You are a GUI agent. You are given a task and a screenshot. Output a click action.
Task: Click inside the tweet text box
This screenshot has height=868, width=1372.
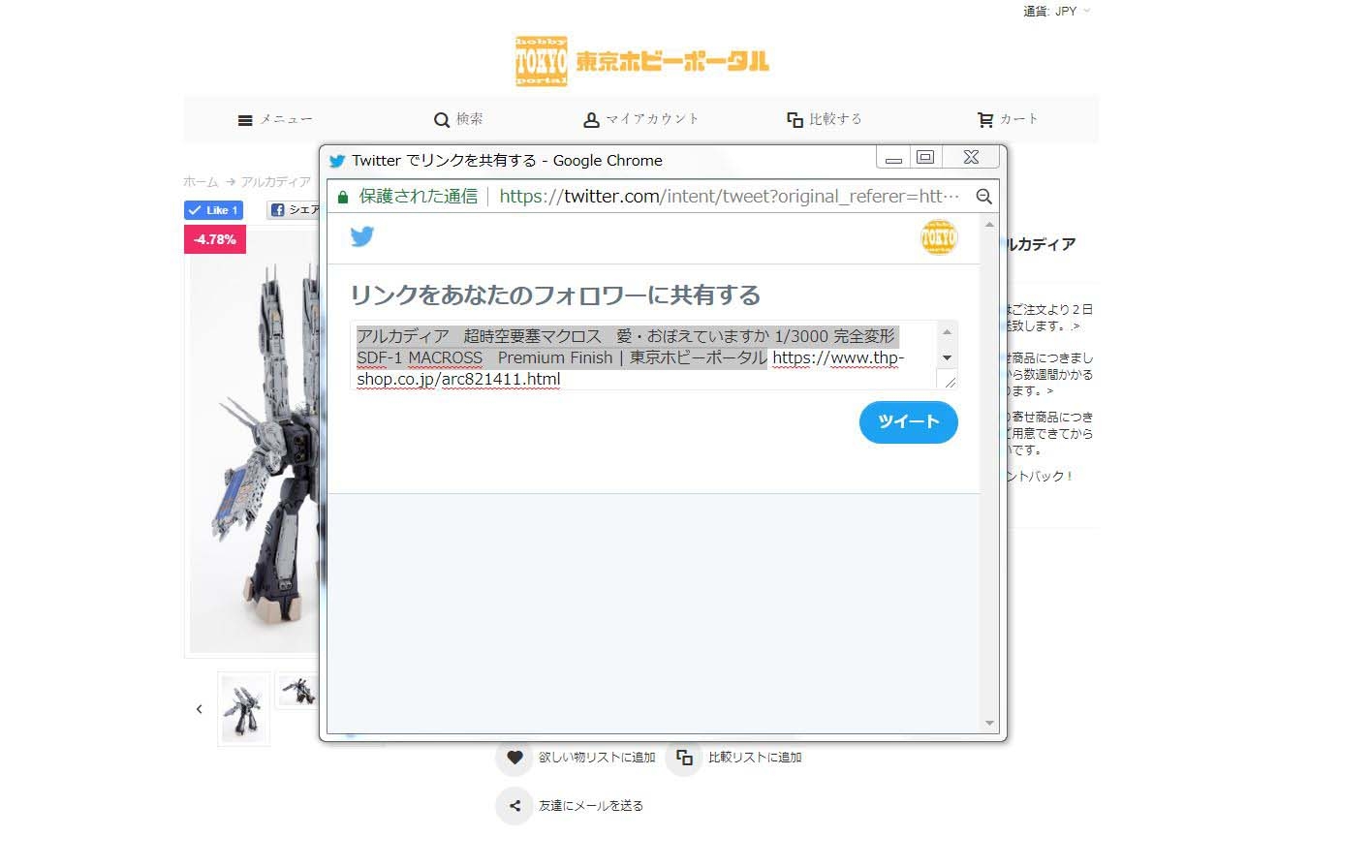point(644,356)
